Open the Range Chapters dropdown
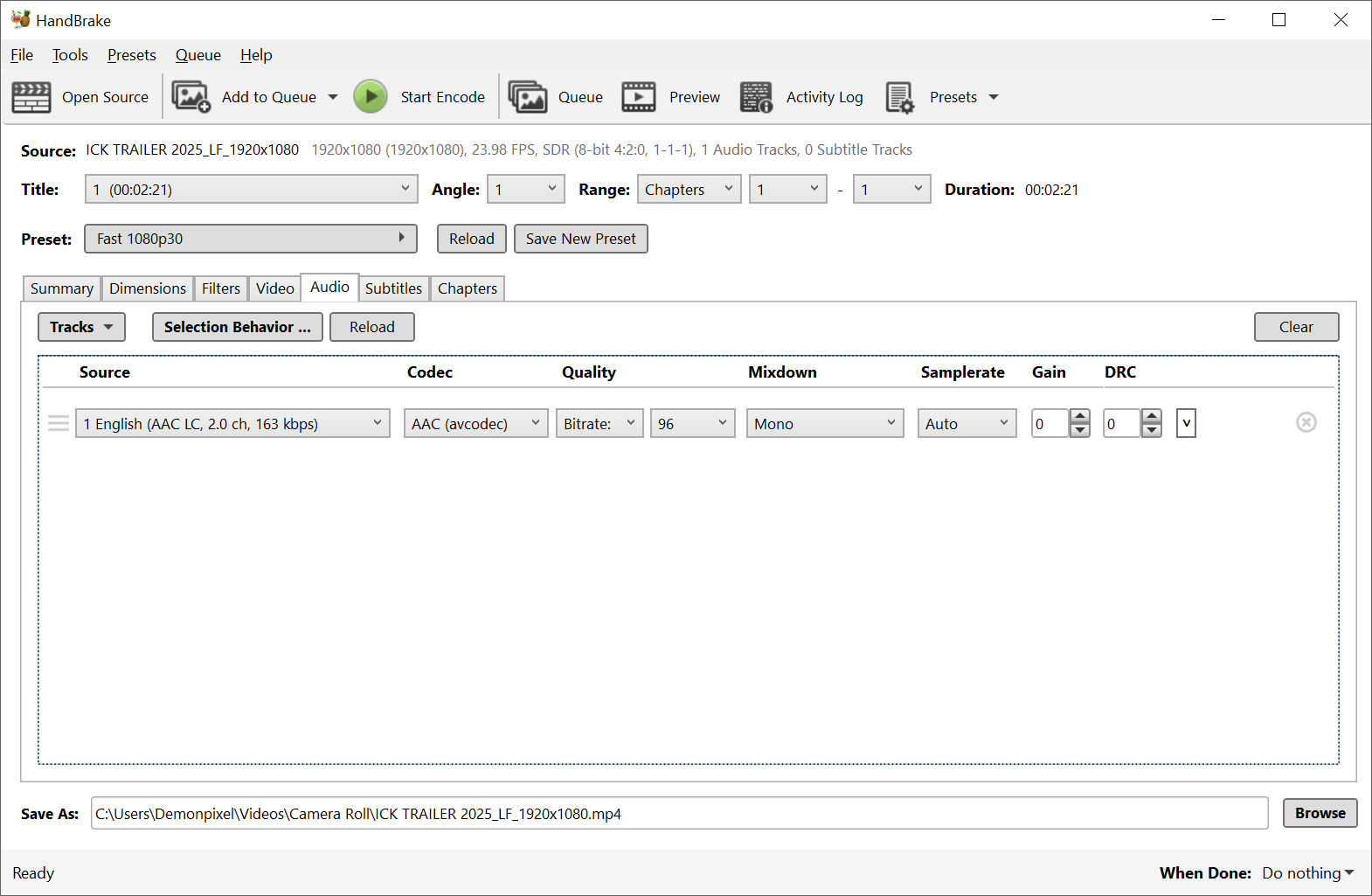 pyautogui.click(x=689, y=189)
